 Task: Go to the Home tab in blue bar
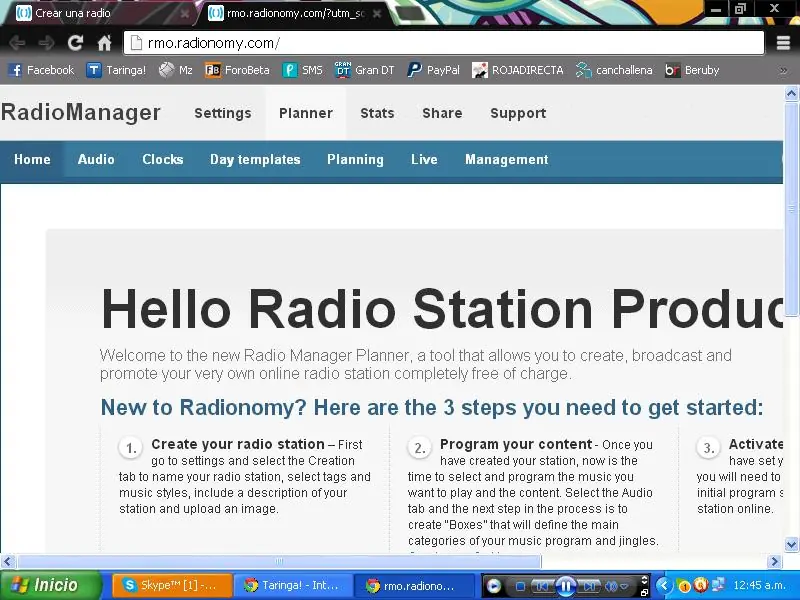point(32,159)
